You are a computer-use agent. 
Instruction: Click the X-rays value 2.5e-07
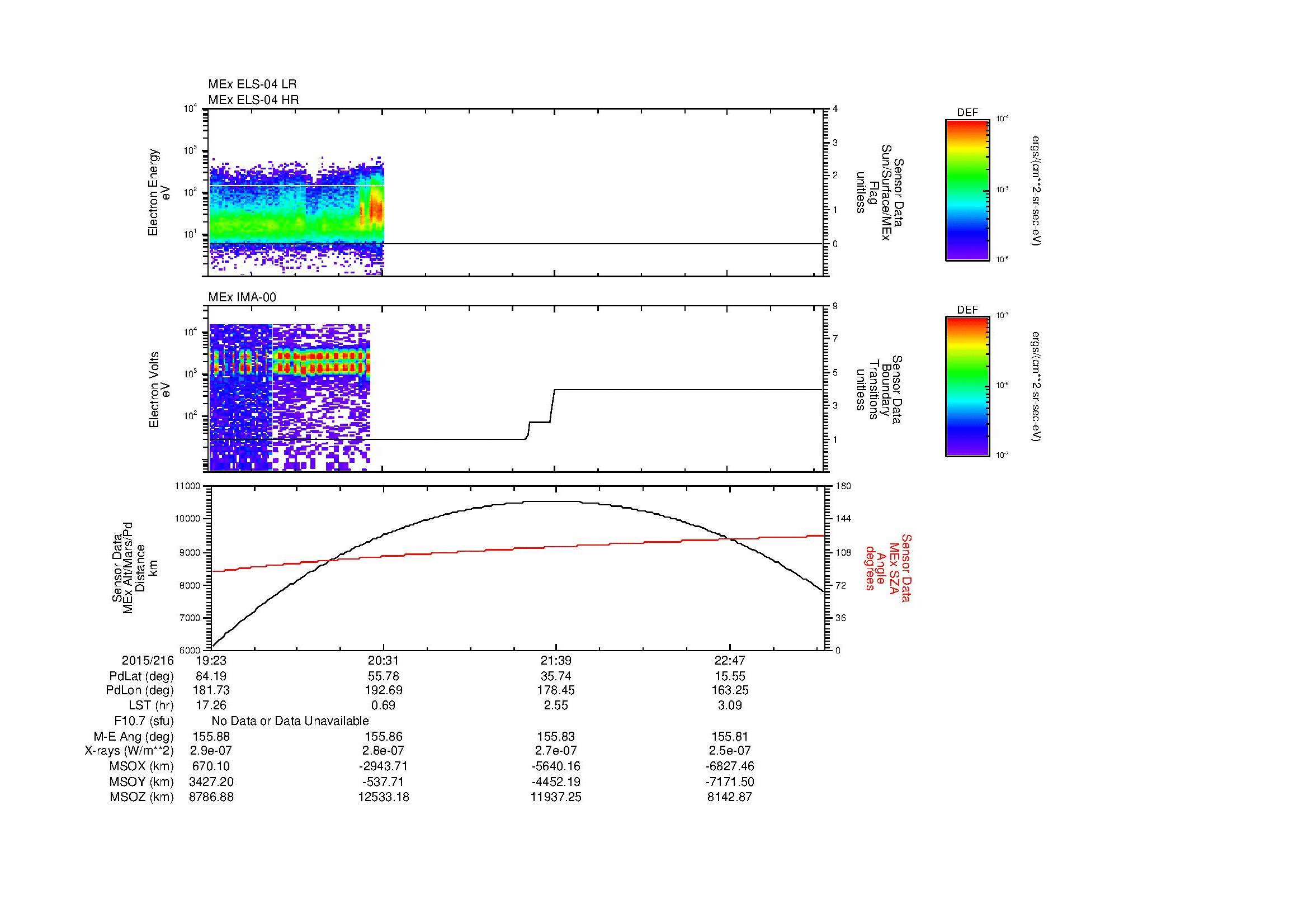point(730,751)
